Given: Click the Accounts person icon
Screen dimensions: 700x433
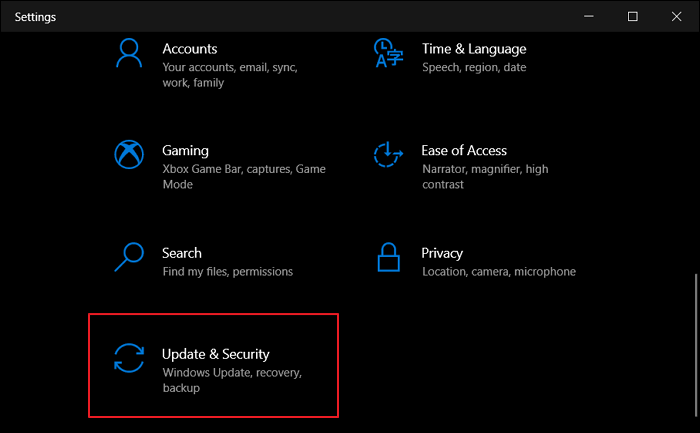Looking at the screenshot, I should tap(130, 53).
